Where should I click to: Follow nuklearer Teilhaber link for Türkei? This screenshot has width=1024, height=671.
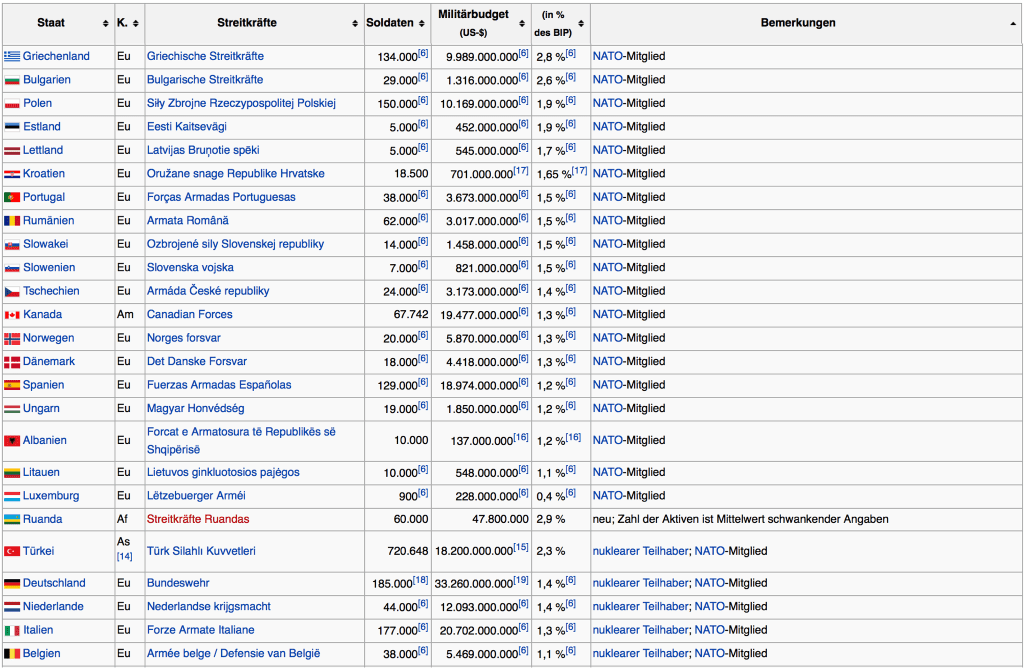point(640,551)
